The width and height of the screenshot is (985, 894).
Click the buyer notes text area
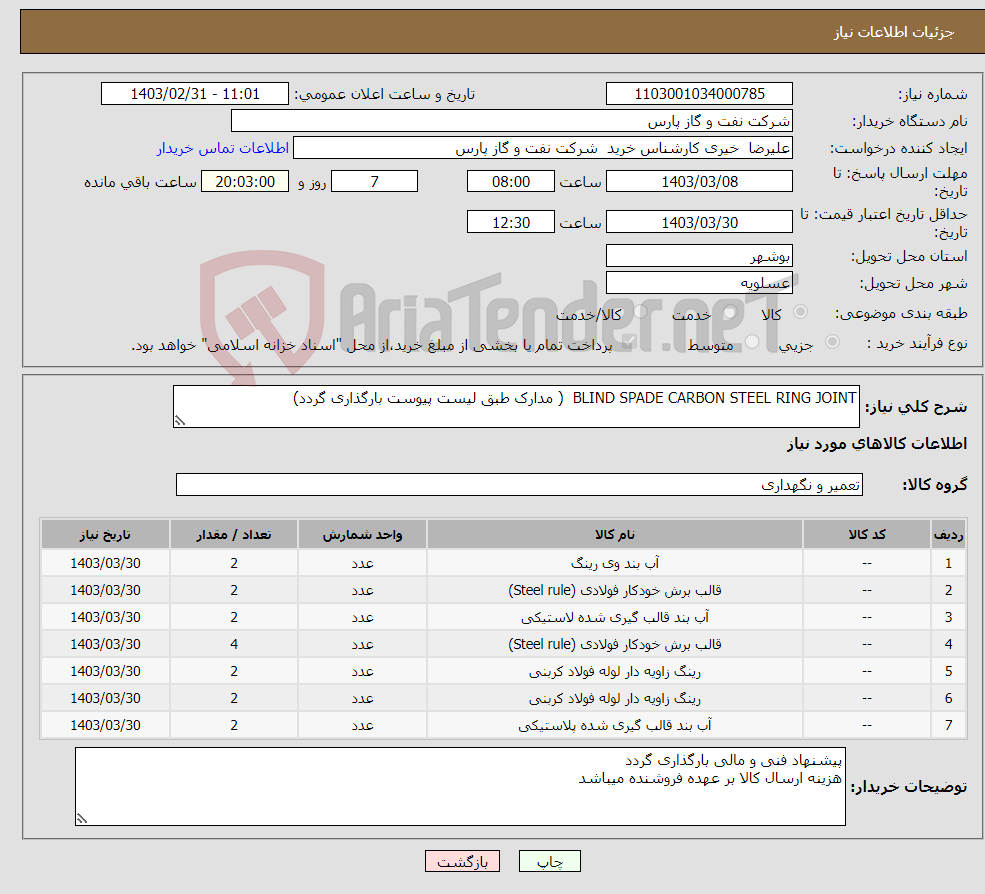click(x=460, y=786)
